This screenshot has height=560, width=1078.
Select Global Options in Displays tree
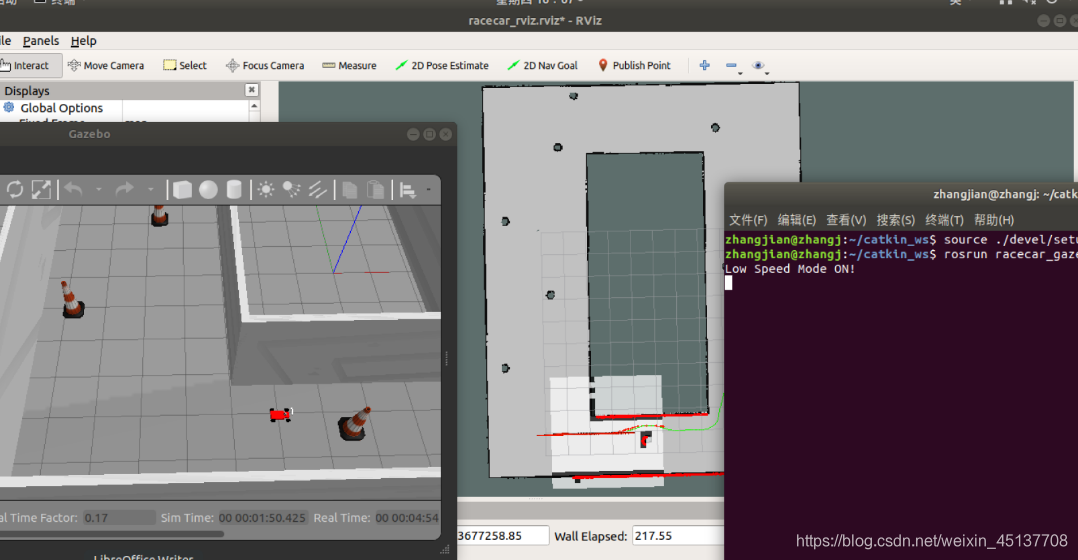click(61, 108)
